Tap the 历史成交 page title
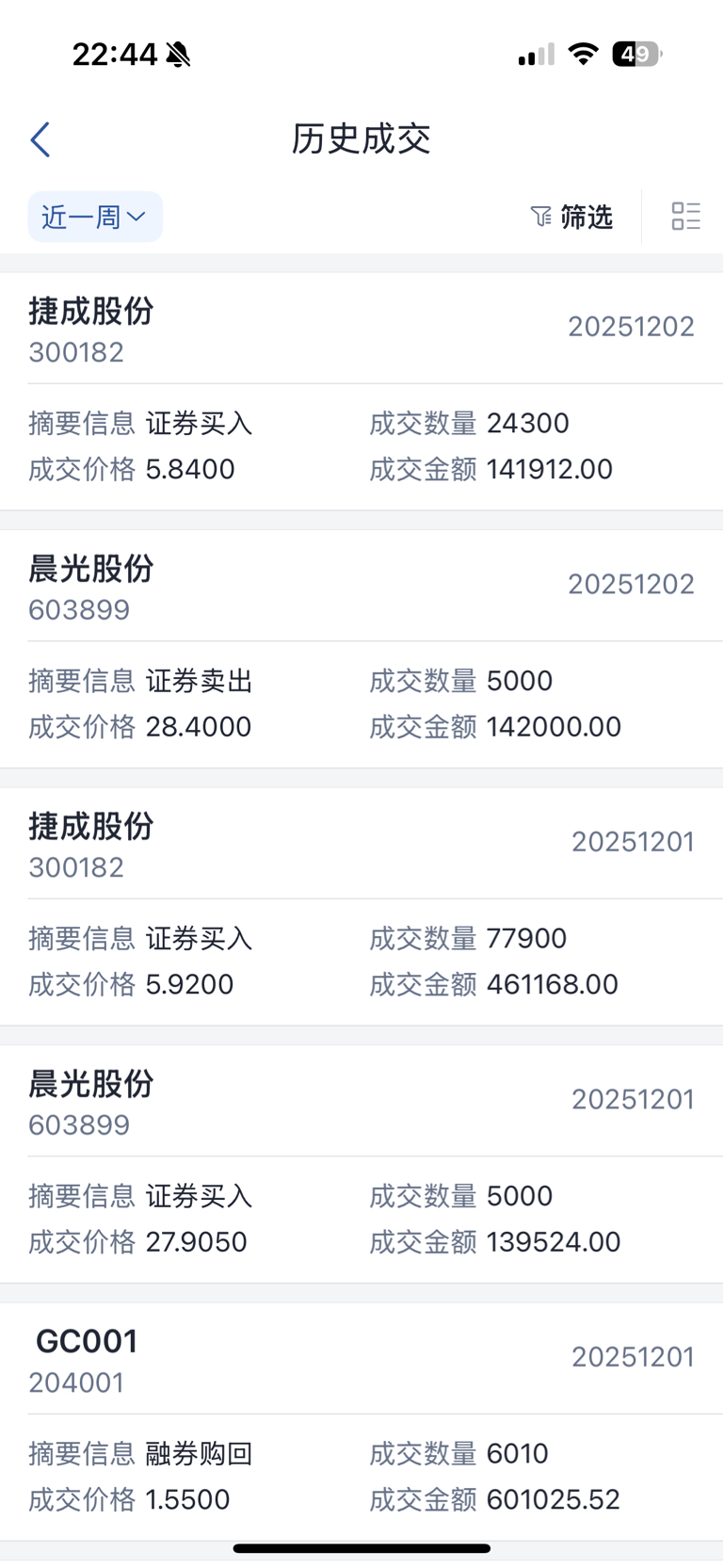Screen dimensions: 724x1568 click(x=362, y=139)
